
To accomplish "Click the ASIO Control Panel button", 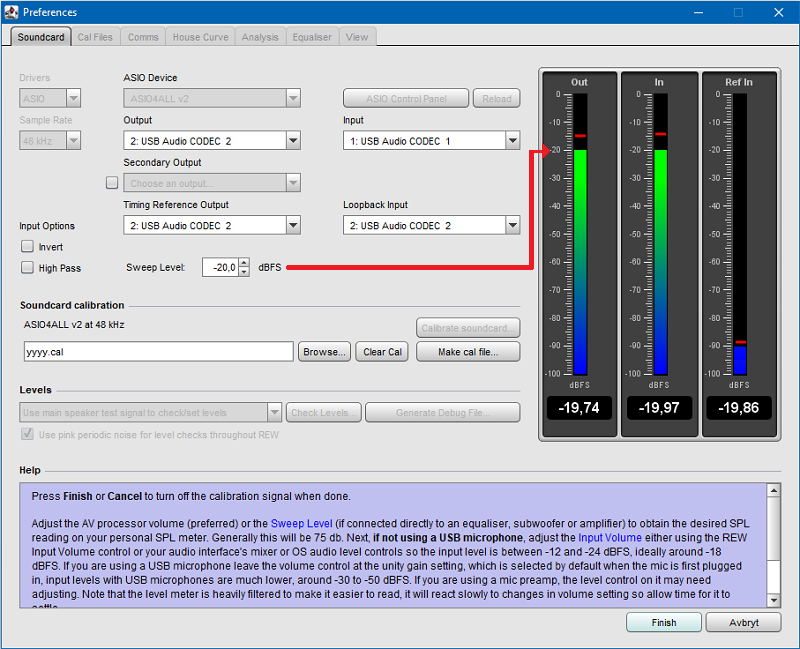I will 406,98.
